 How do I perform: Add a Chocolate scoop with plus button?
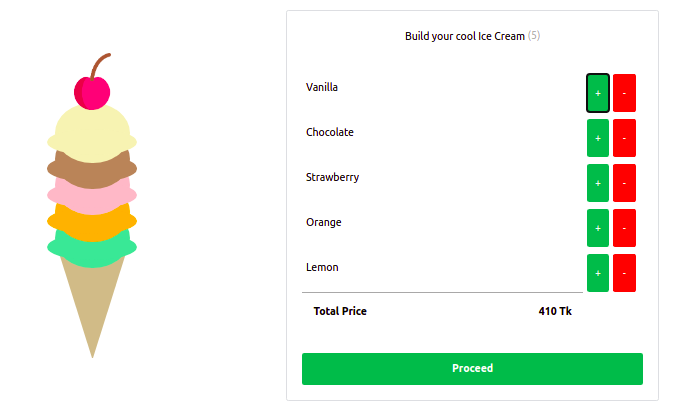[x=598, y=138]
